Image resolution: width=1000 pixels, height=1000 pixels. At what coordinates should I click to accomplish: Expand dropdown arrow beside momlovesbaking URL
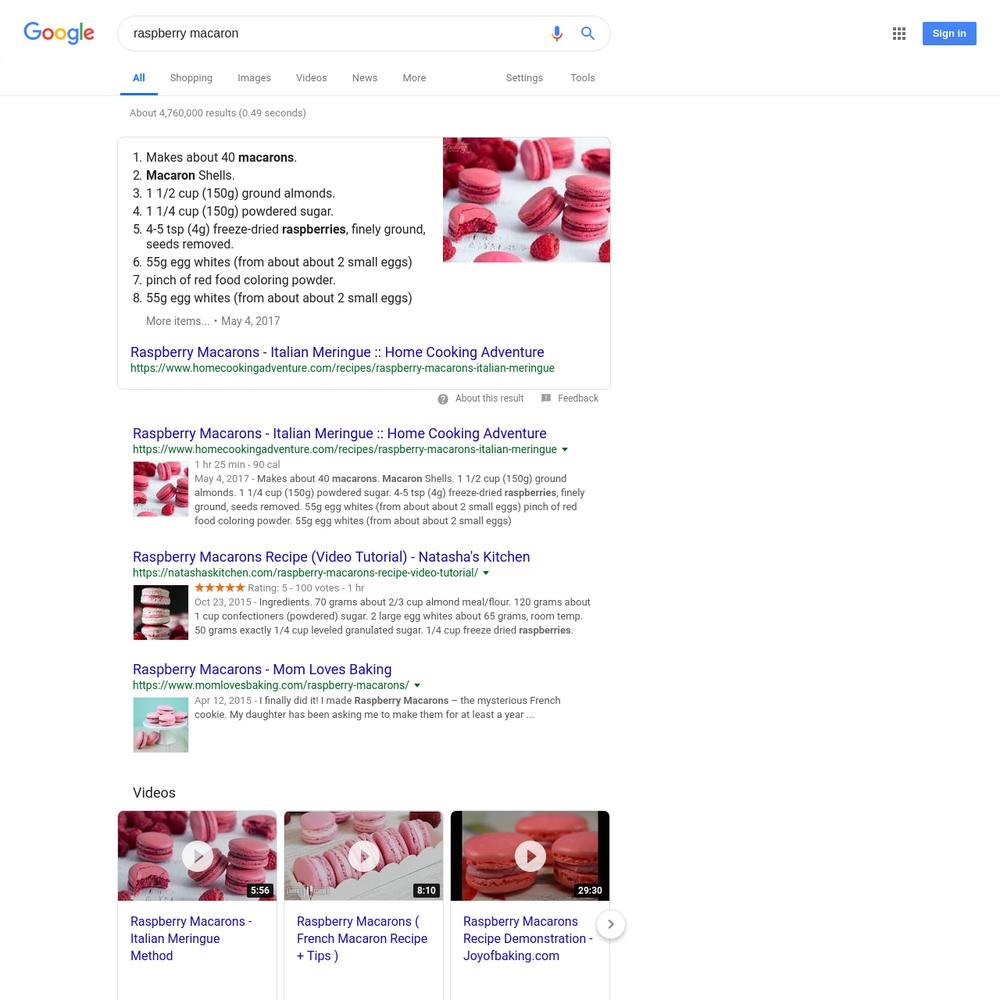[417, 686]
